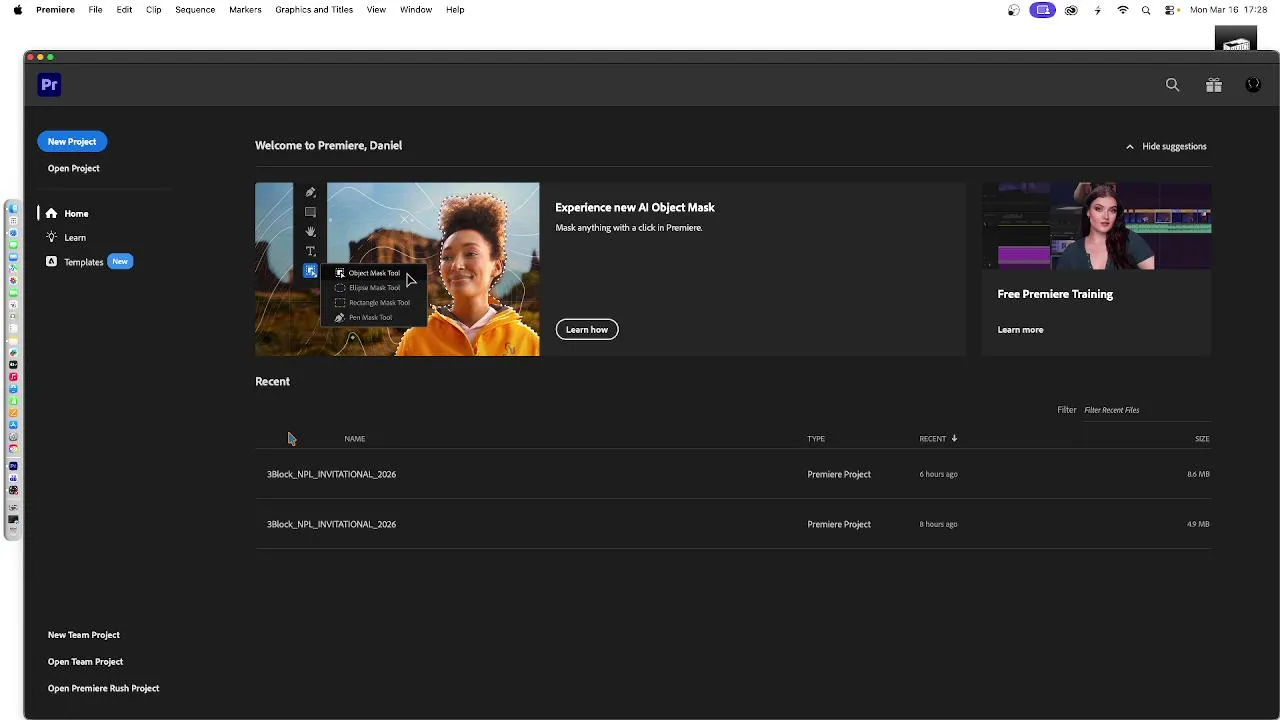Open the Premiere application menu
Viewport: 1280px width, 720px height.
55,9
